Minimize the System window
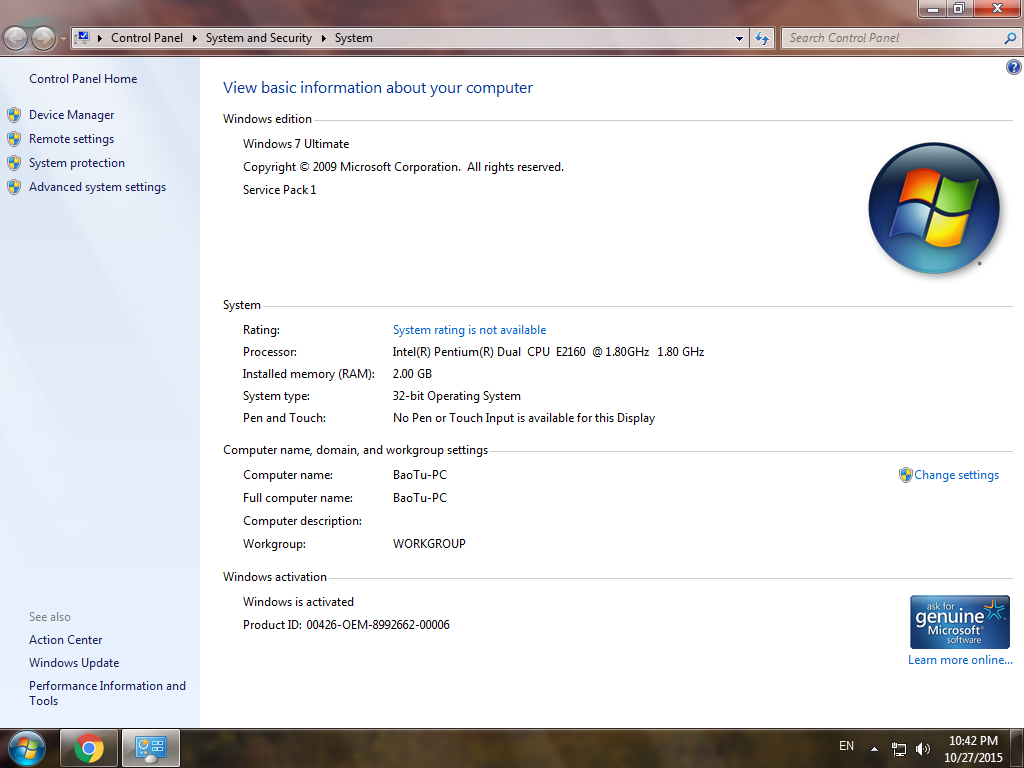 [x=933, y=9]
